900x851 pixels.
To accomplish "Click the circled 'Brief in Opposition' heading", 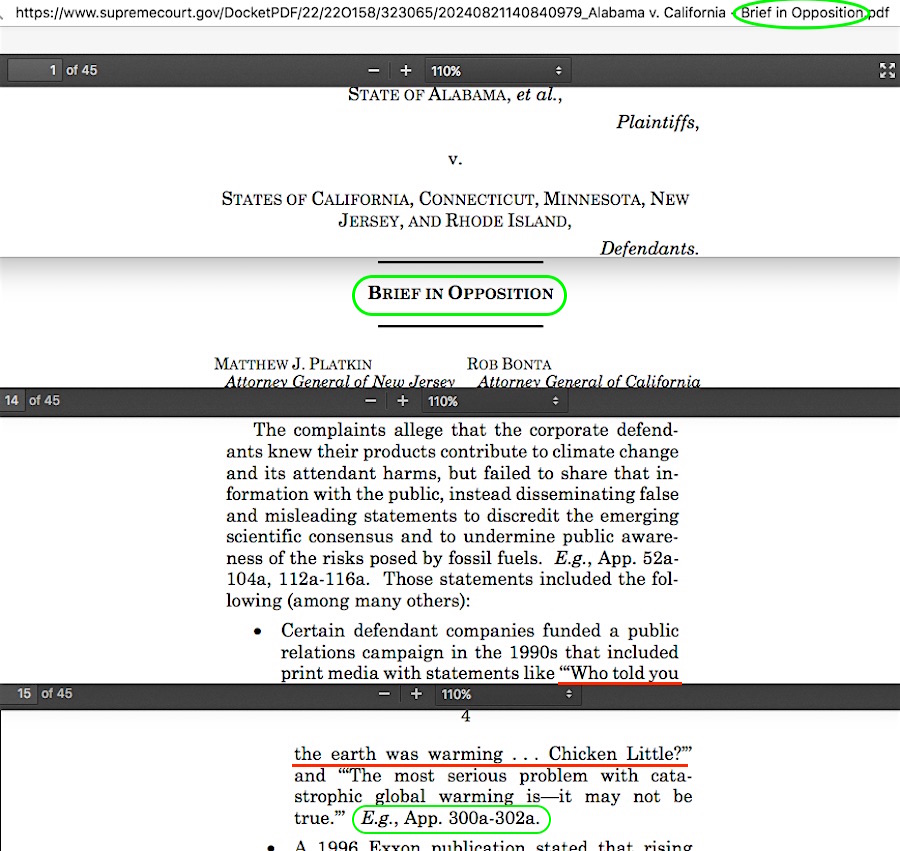I will [460, 294].
